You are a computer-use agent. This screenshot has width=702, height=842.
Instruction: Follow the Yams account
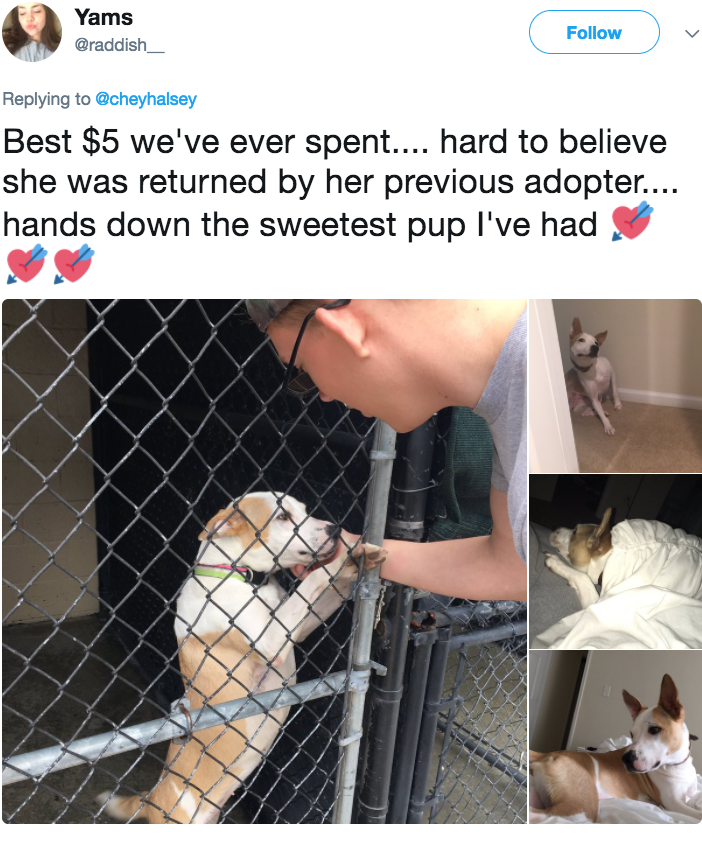[594, 32]
